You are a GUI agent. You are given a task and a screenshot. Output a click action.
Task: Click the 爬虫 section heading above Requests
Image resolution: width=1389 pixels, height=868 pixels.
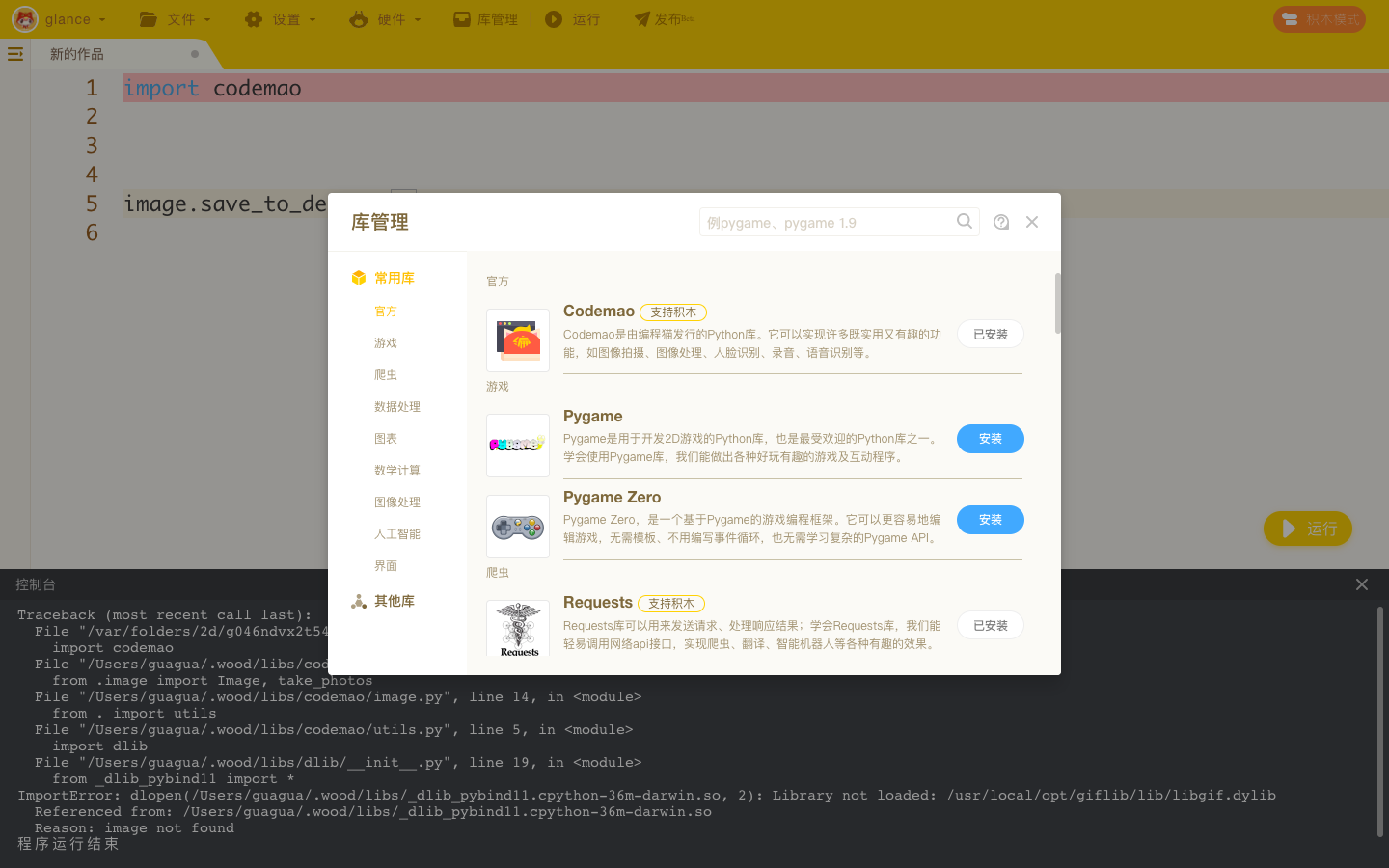(498, 573)
